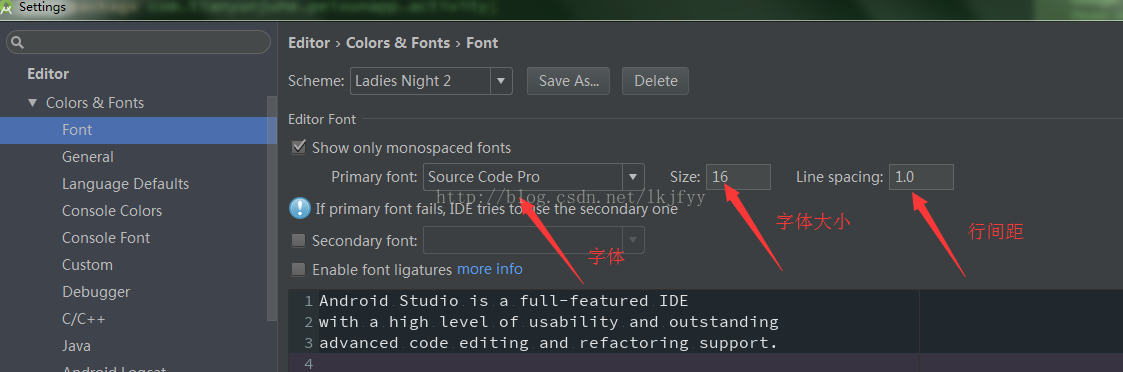
Task: Click the search magnifier icon
Action: tap(18, 43)
